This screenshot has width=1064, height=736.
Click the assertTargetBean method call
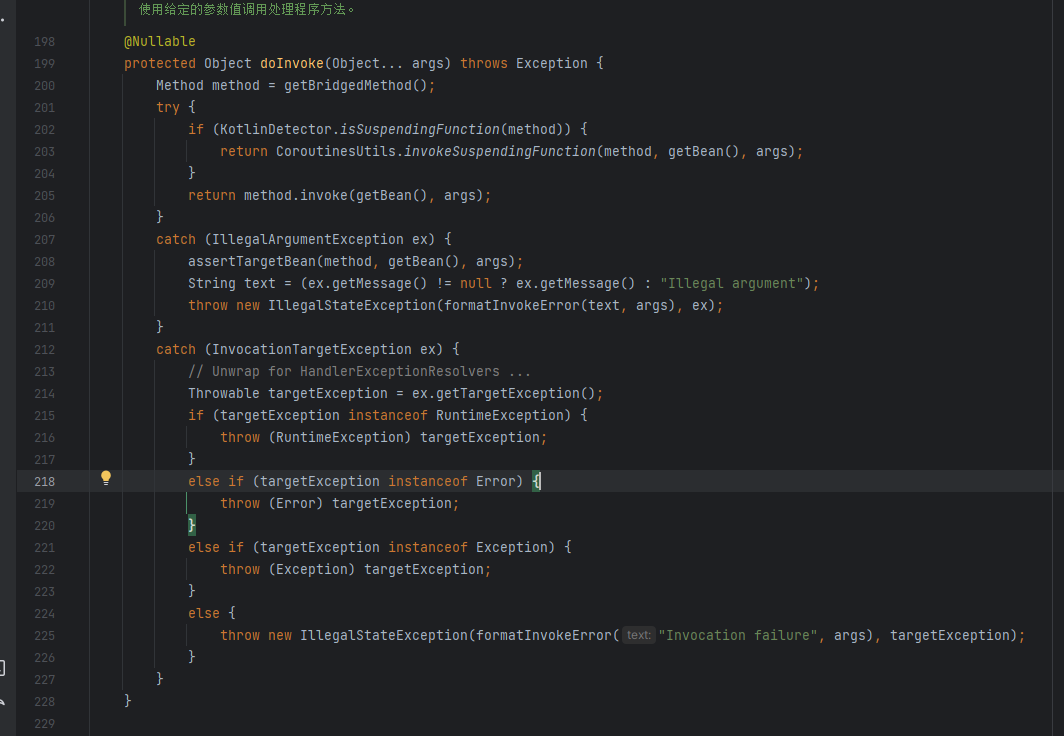pos(252,261)
